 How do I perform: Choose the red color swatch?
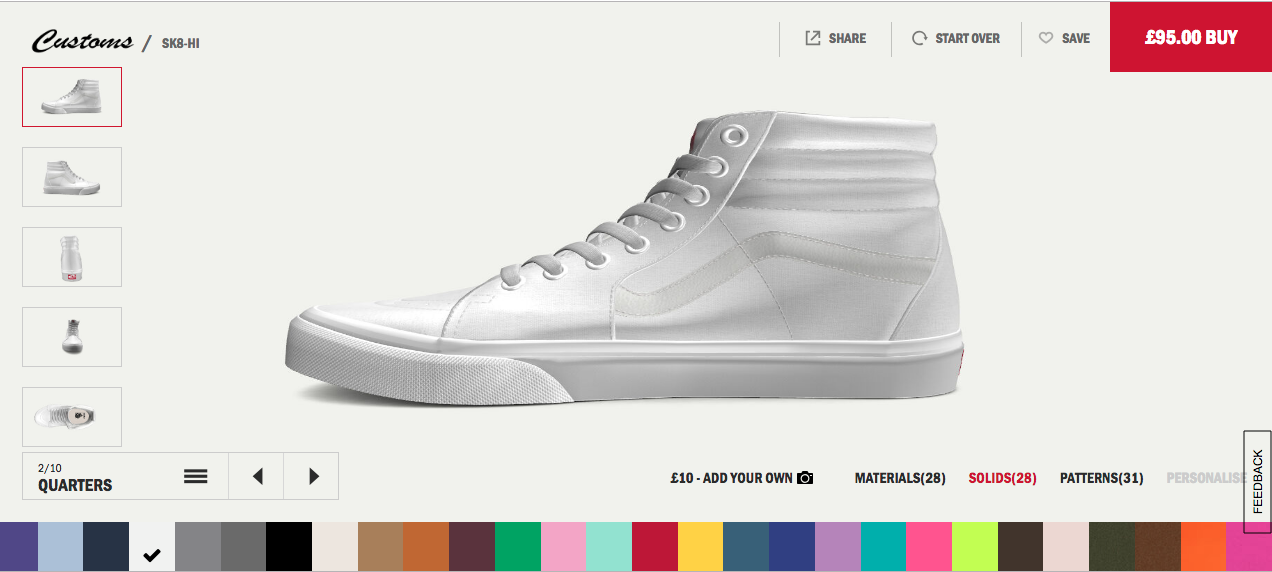click(x=655, y=547)
